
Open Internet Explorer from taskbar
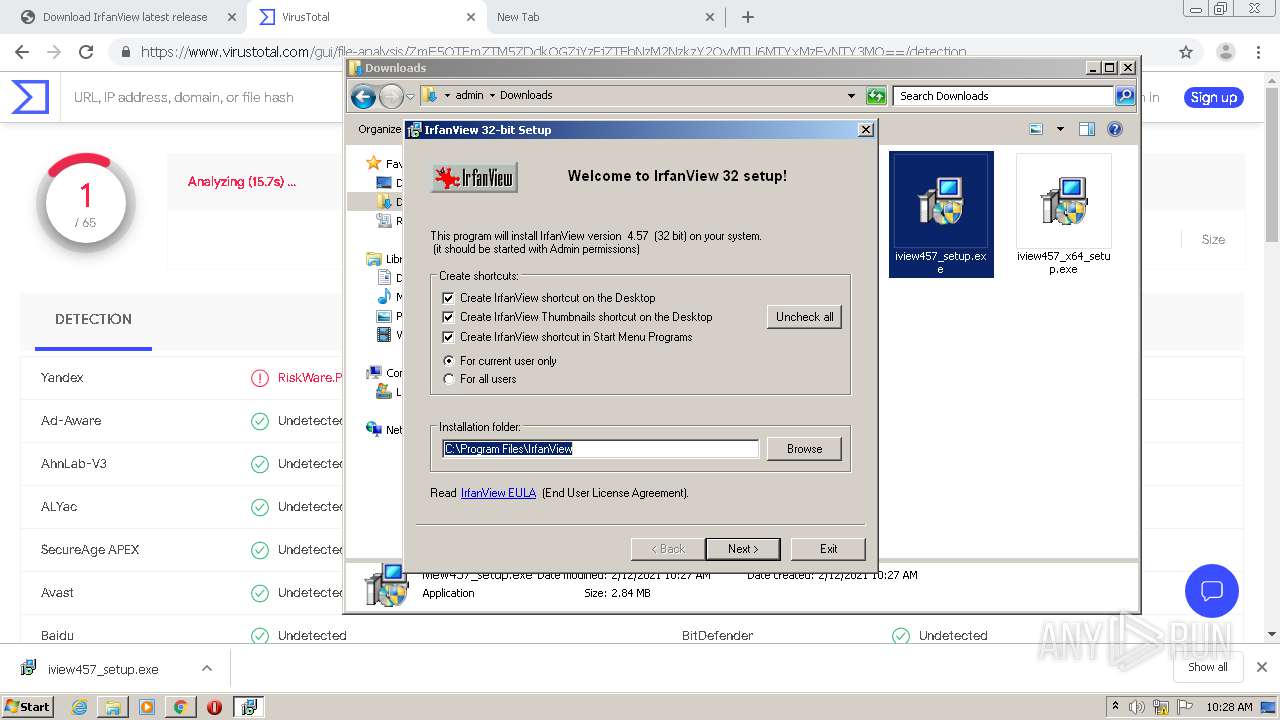tap(80, 707)
